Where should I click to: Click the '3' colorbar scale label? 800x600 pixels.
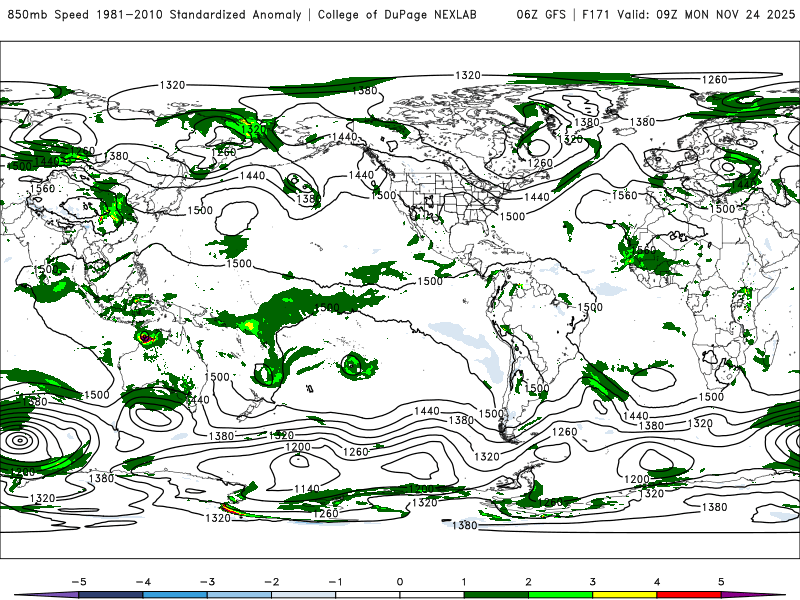coord(593,582)
